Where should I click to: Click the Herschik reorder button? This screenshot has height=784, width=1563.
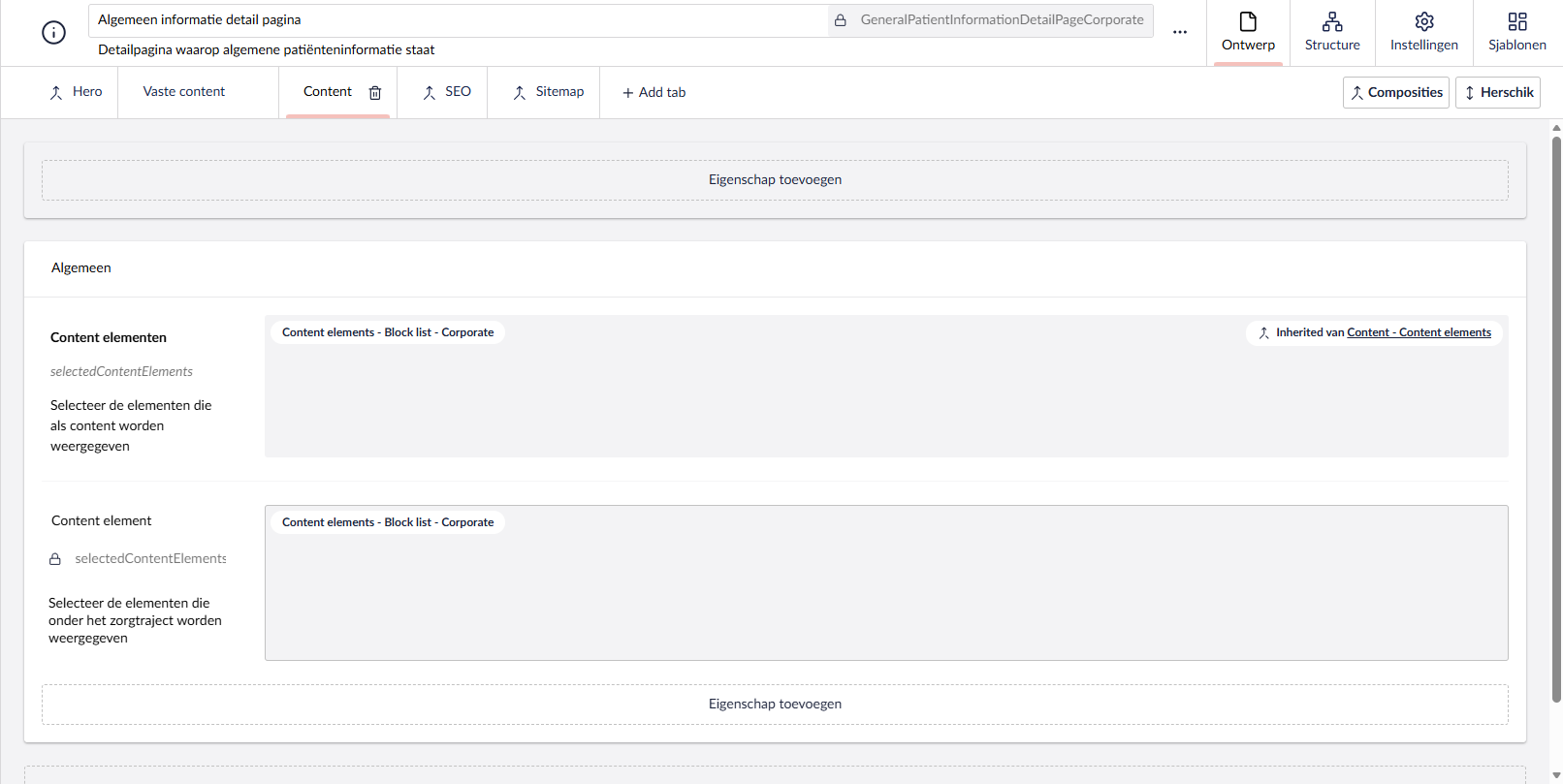(1497, 93)
